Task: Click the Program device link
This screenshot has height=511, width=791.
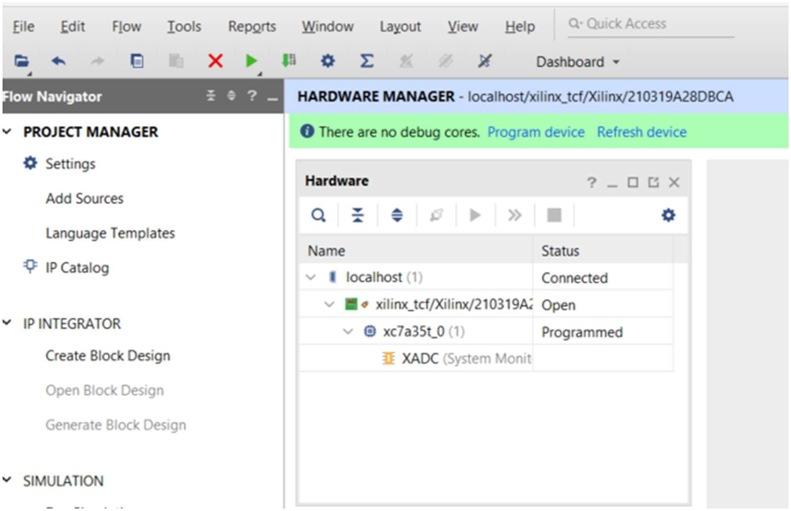Action: pos(536,132)
